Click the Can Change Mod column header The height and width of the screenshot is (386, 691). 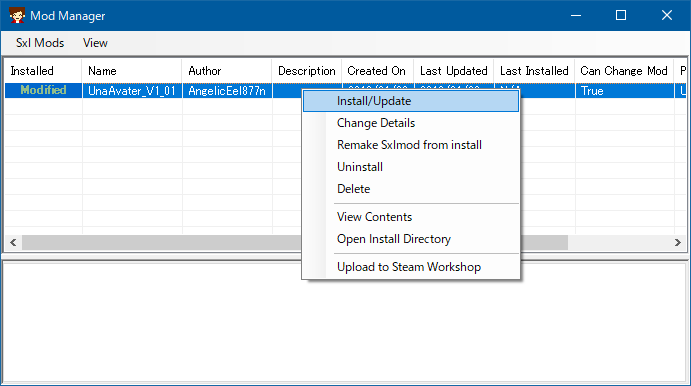coord(624,71)
